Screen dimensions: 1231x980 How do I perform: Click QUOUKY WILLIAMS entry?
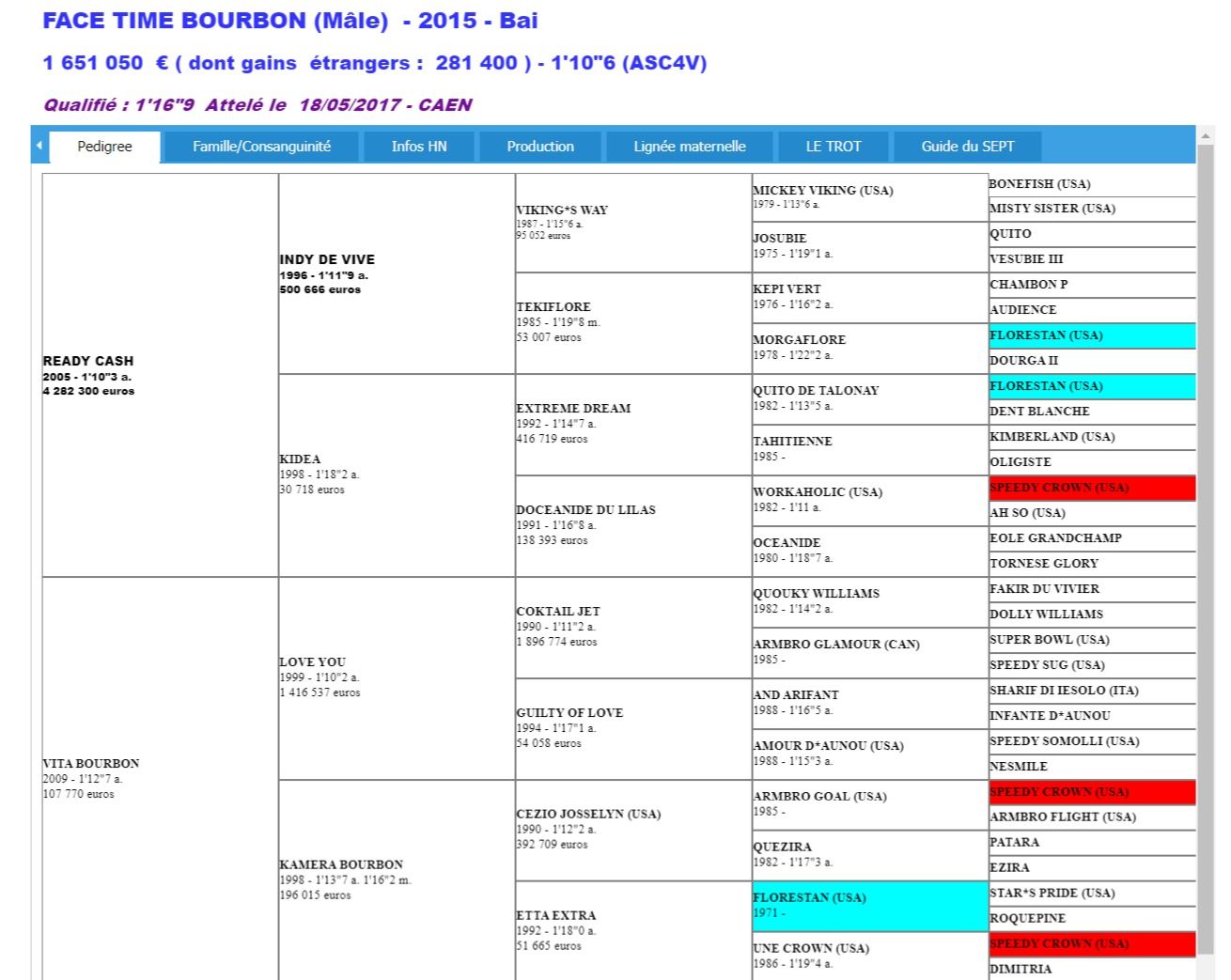817,593
